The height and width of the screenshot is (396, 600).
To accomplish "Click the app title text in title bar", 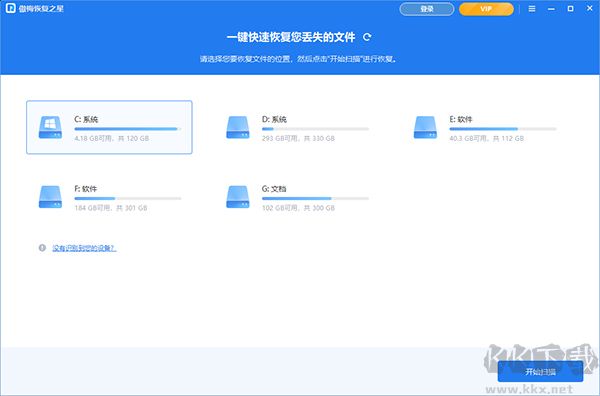I will coord(41,8).
